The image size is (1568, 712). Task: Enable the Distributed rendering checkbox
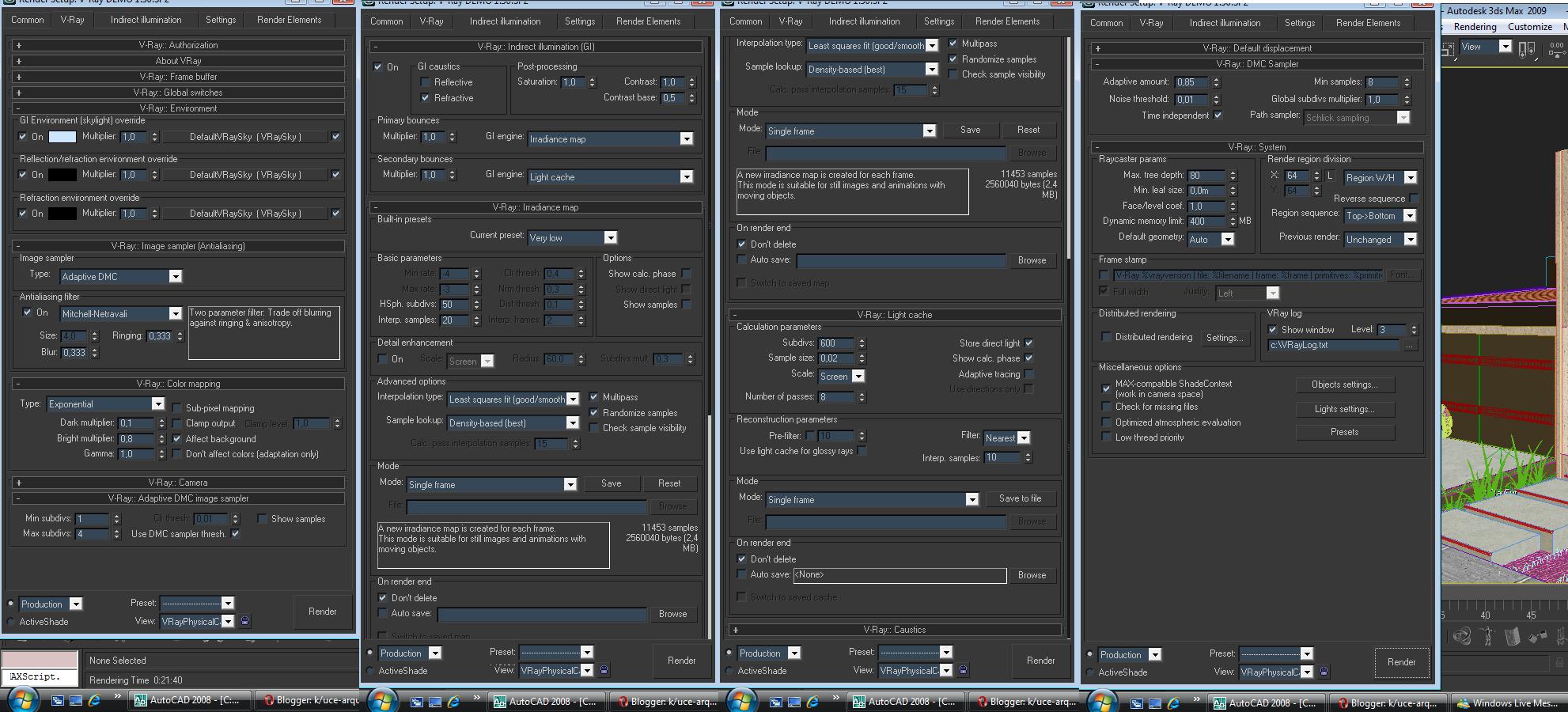point(1106,337)
